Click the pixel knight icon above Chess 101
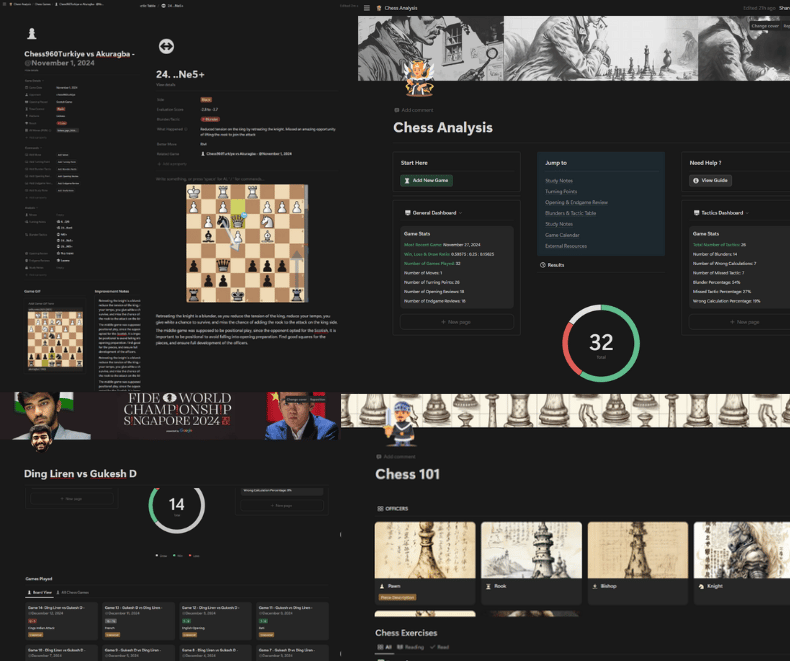Screen dimensions: 790x661 pyautogui.click(x=401, y=424)
